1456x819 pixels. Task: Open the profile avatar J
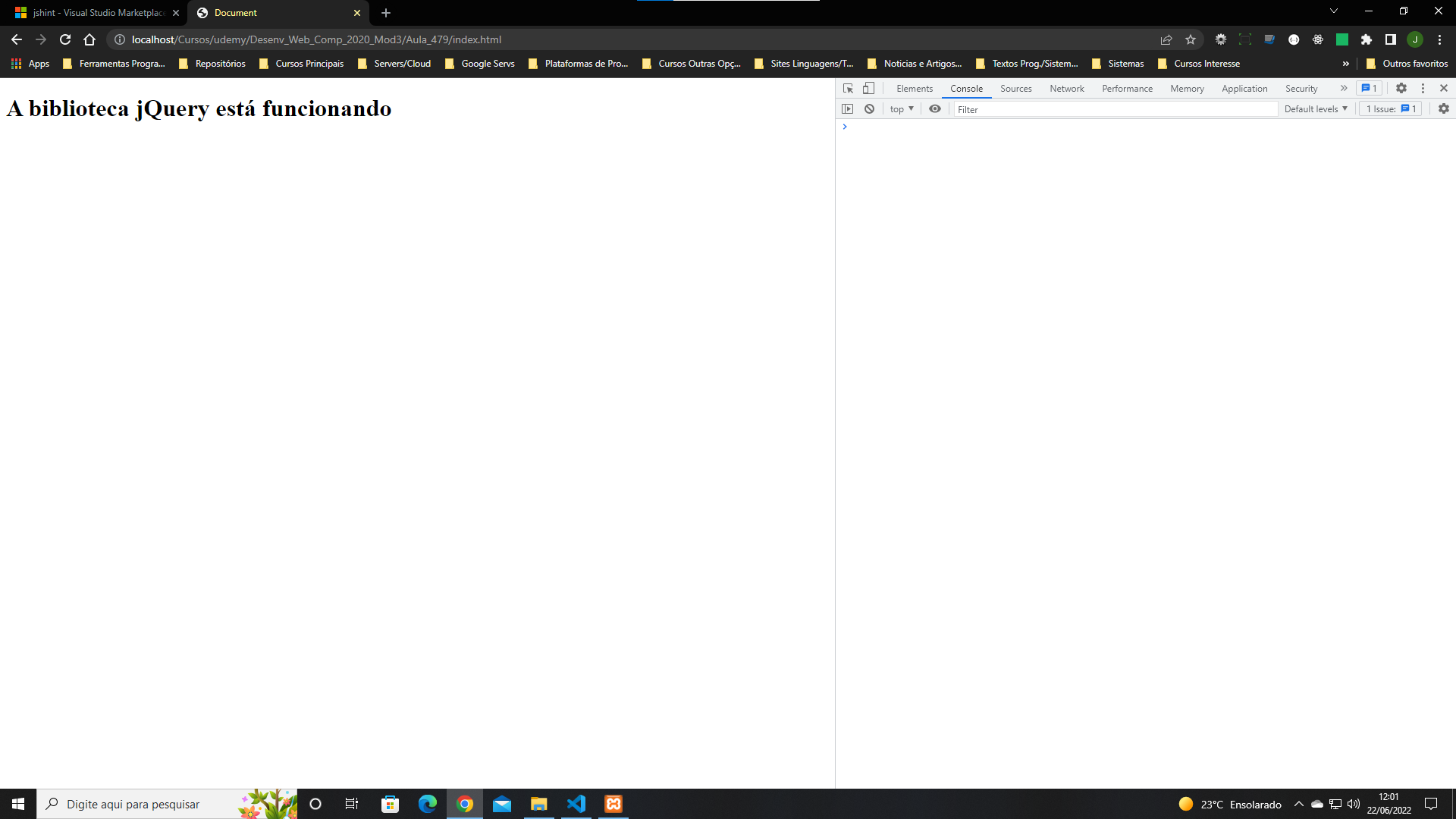coord(1415,39)
